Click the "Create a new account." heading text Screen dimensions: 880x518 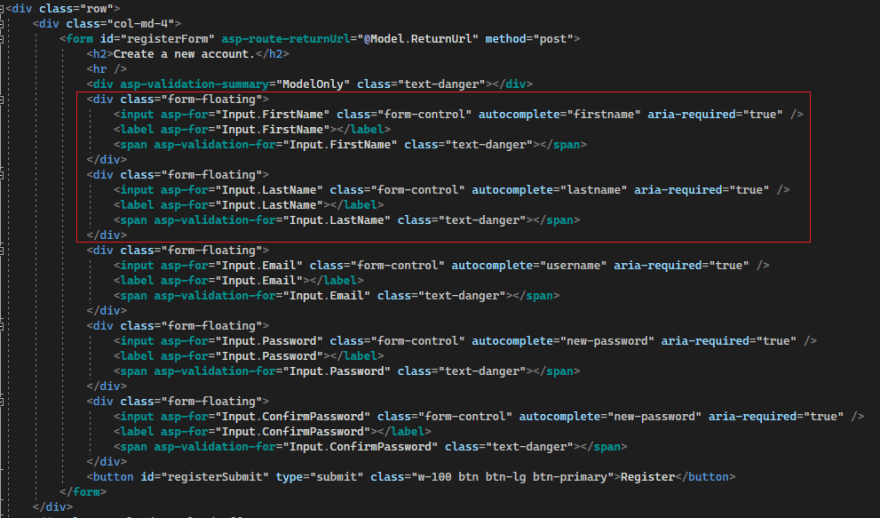pyautogui.click(x=184, y=54)
